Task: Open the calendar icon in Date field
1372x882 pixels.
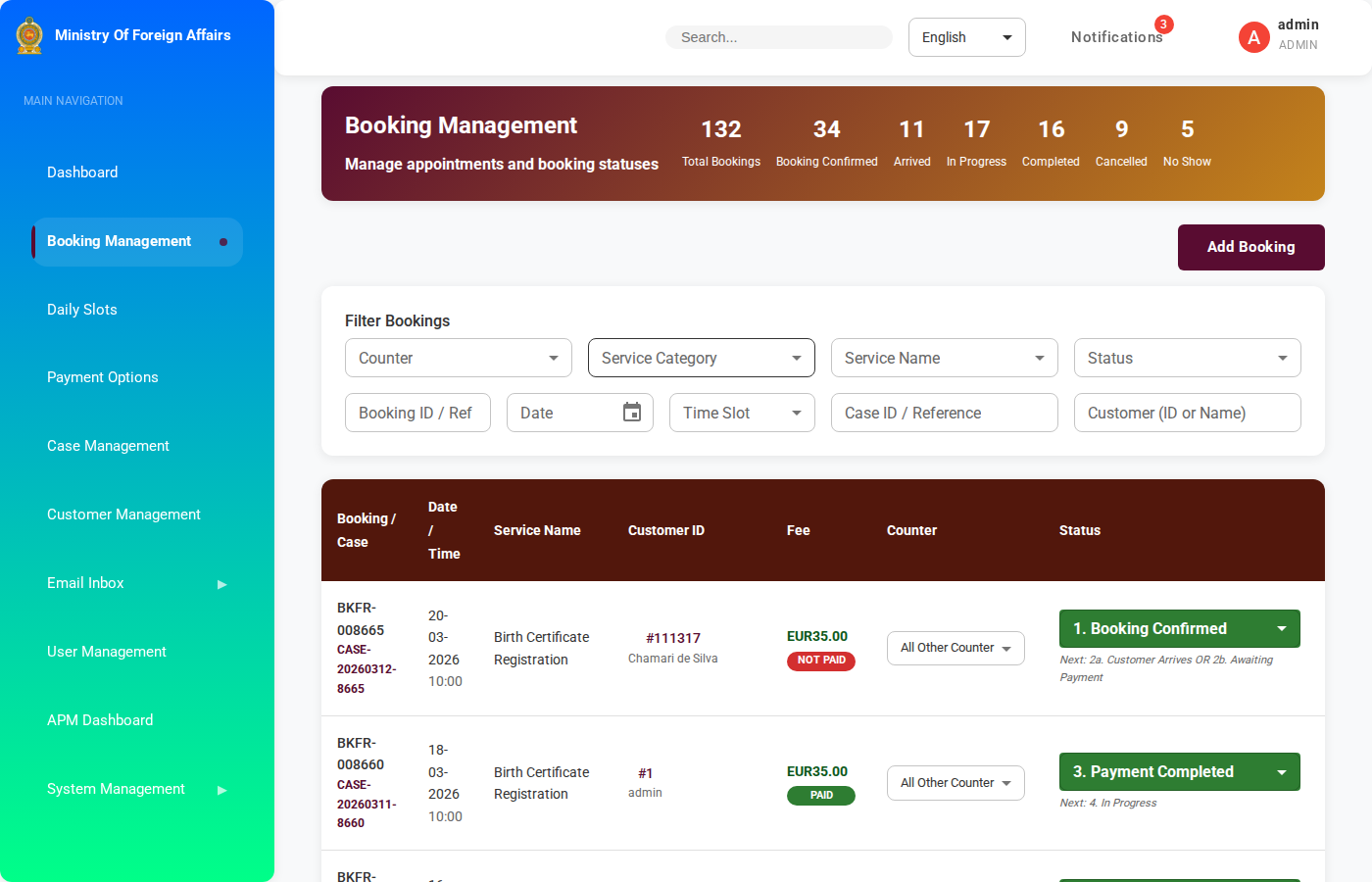Action: click(x=632, y=413)
